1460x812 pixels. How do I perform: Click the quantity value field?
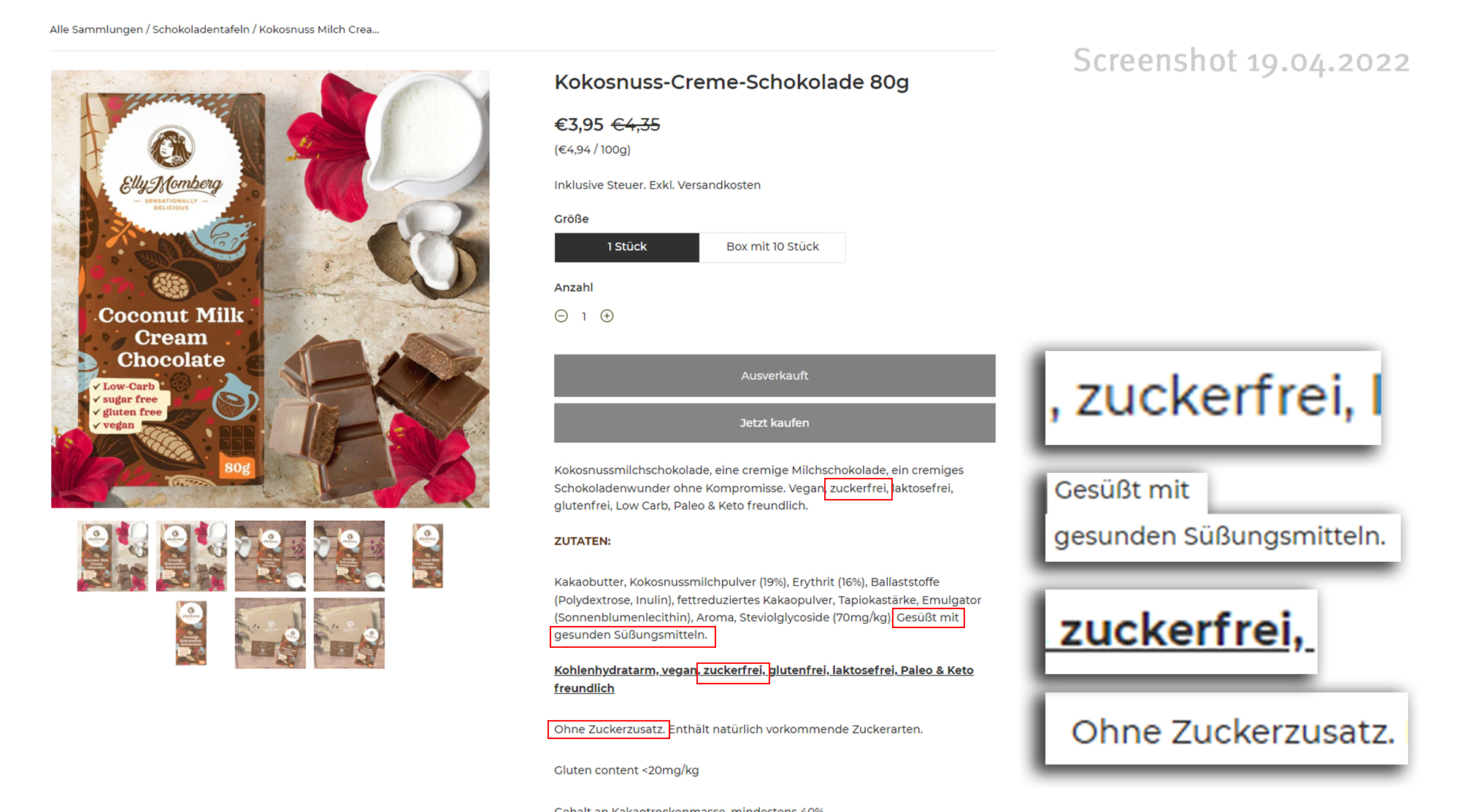pos(584,316)
